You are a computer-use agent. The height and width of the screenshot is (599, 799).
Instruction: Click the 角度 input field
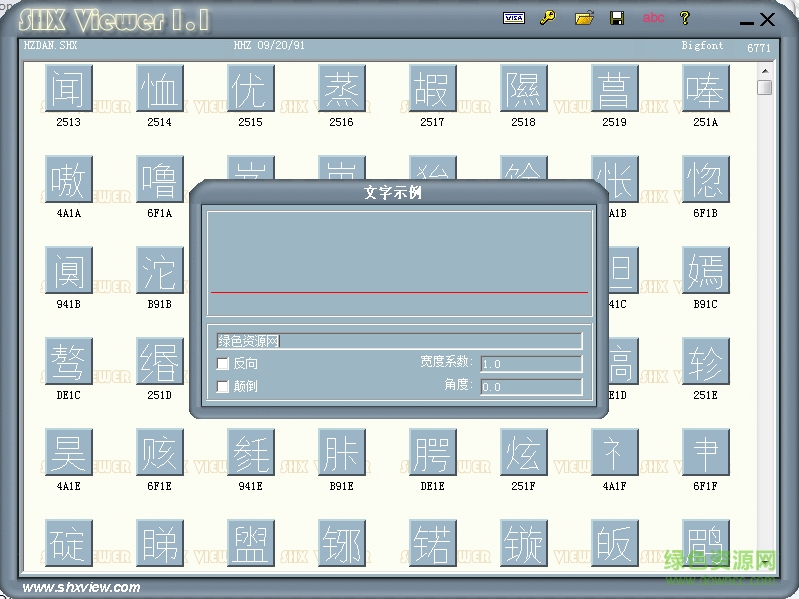click(x=531, y=386)
